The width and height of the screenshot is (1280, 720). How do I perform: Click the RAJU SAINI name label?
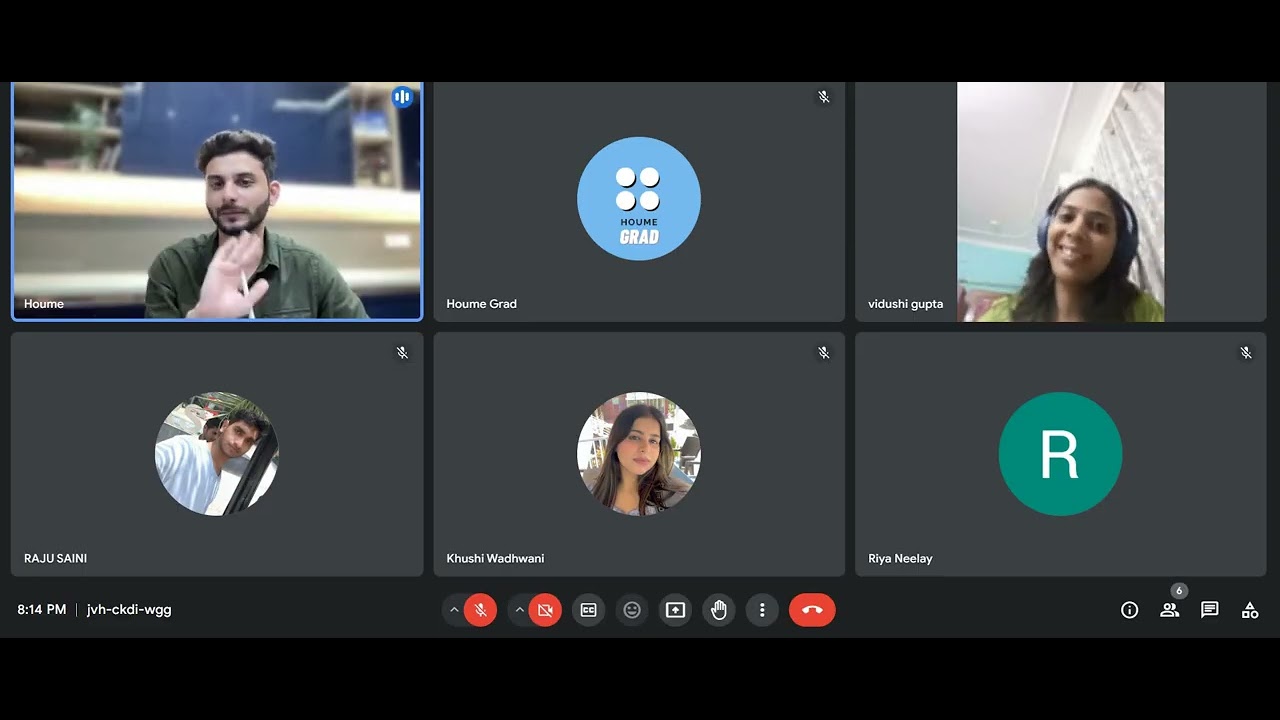(x=55, y=559)
